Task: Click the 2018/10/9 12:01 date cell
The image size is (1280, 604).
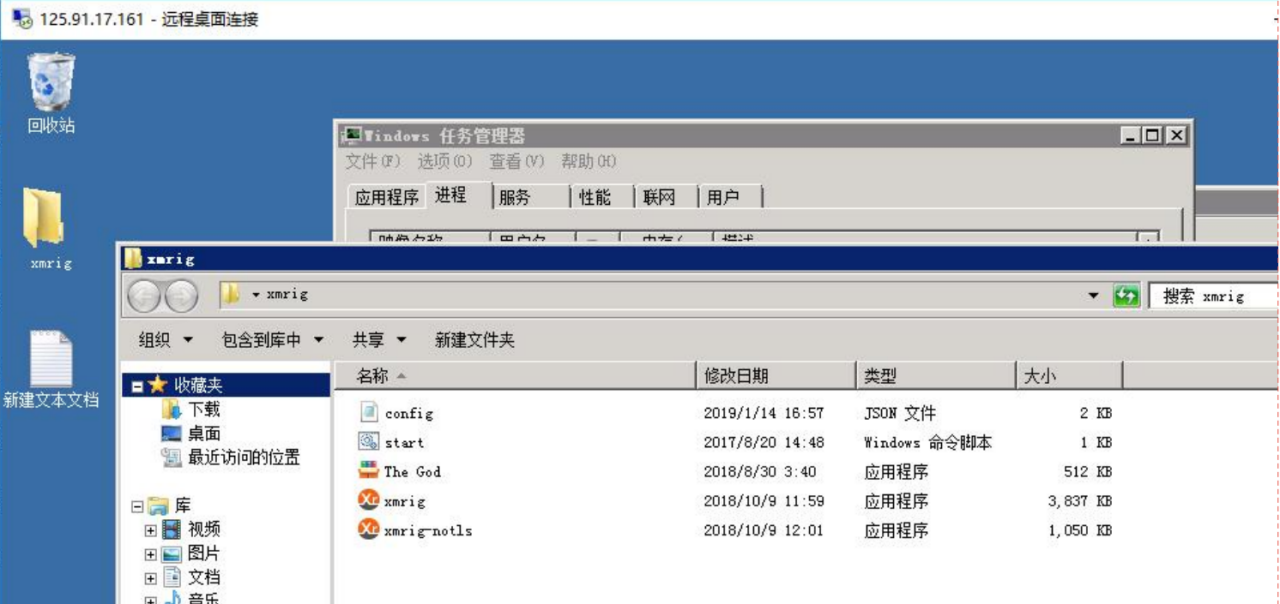Action: (763, 531)
